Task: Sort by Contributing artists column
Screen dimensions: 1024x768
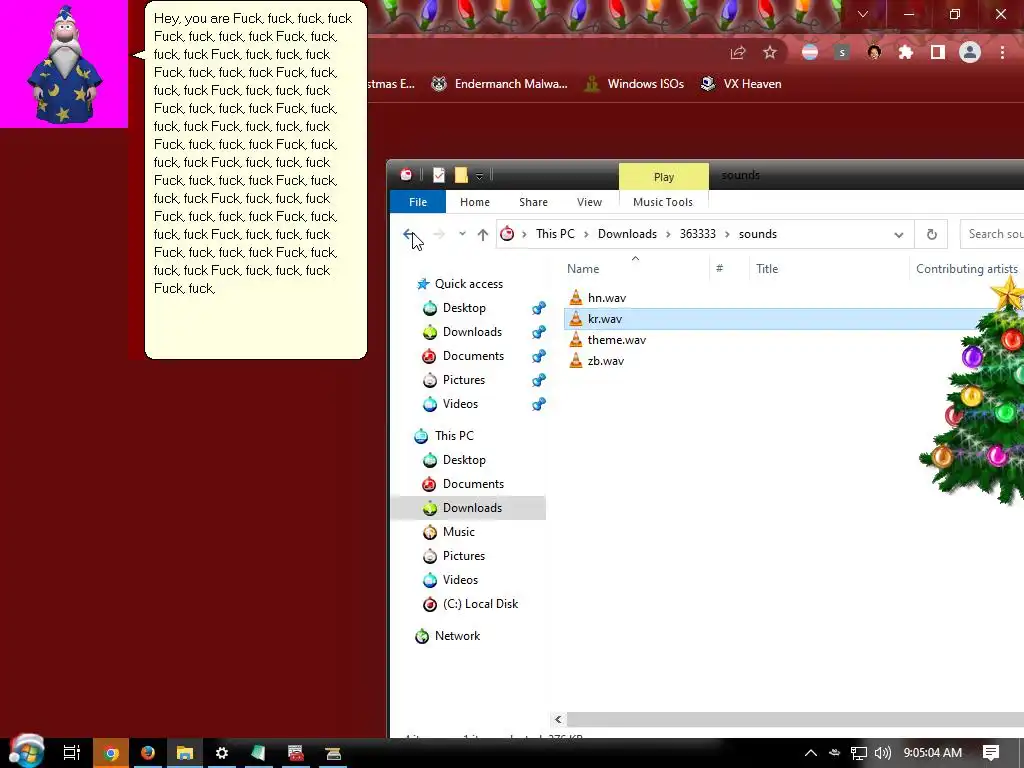Action: 967,268
